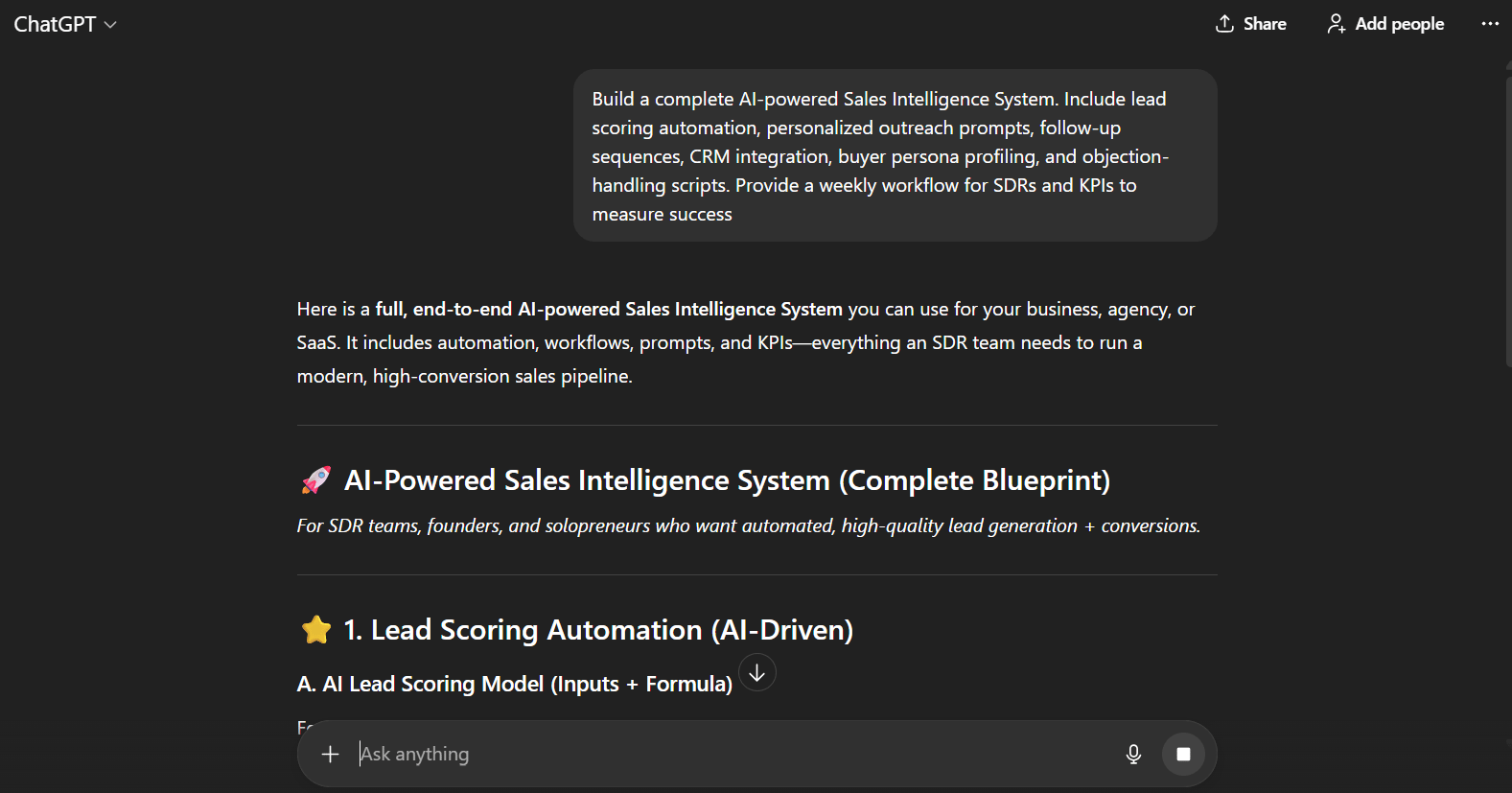Image resolution: width=1512 pixels, height=793 pixels.
Task: Click the Lead Scoring Automation heading
Action: coord(598,630)
